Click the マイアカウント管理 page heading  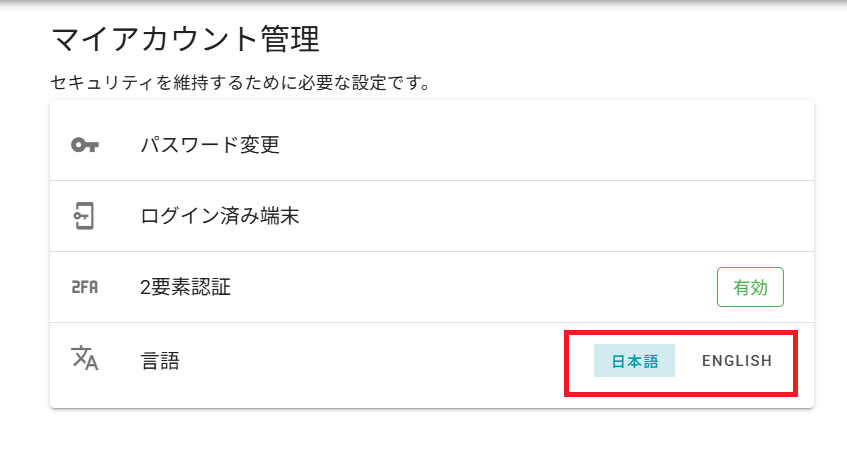pos(185,41)
